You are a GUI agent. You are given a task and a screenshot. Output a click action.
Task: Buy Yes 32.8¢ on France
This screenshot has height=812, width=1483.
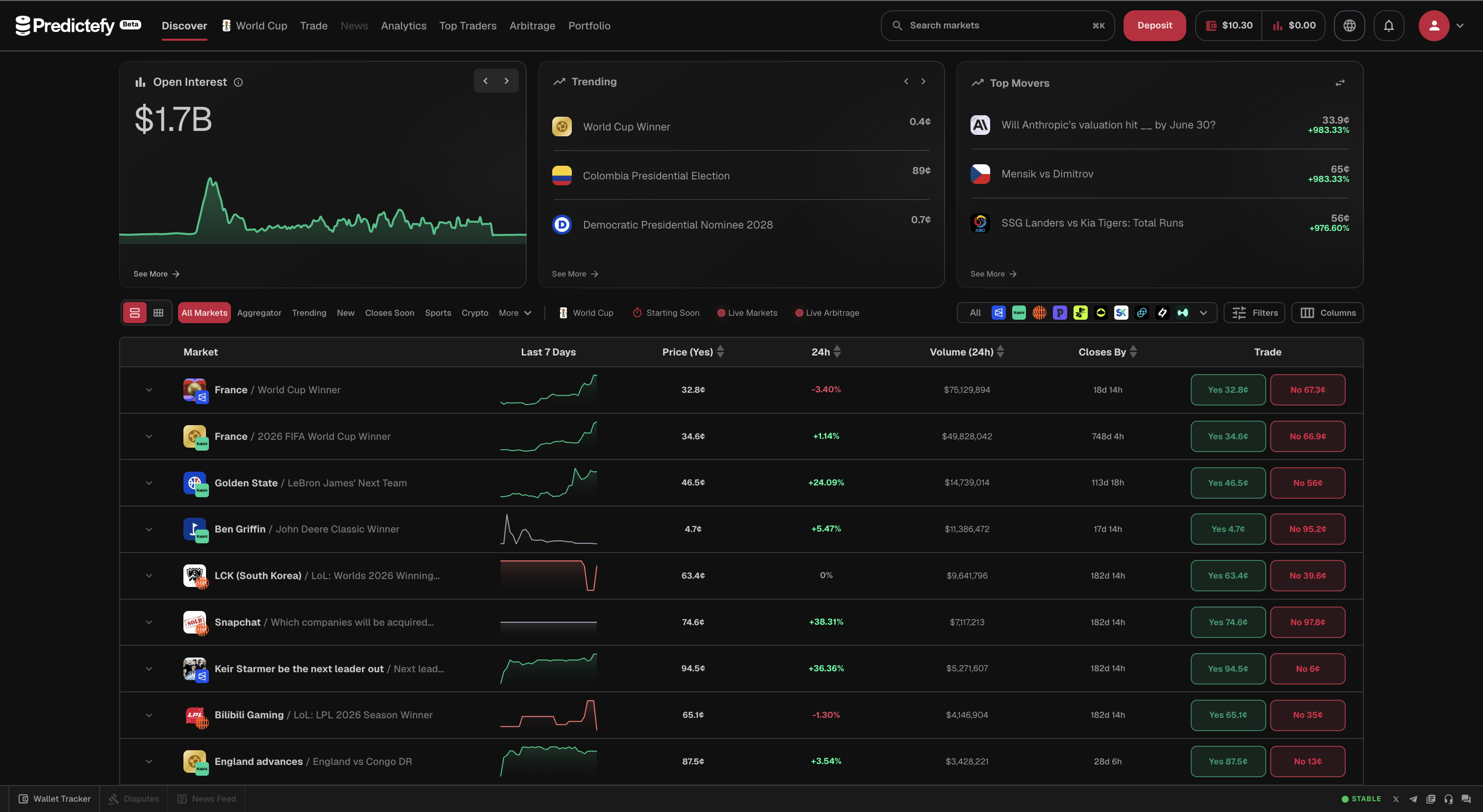click(x=1227, y=390)
